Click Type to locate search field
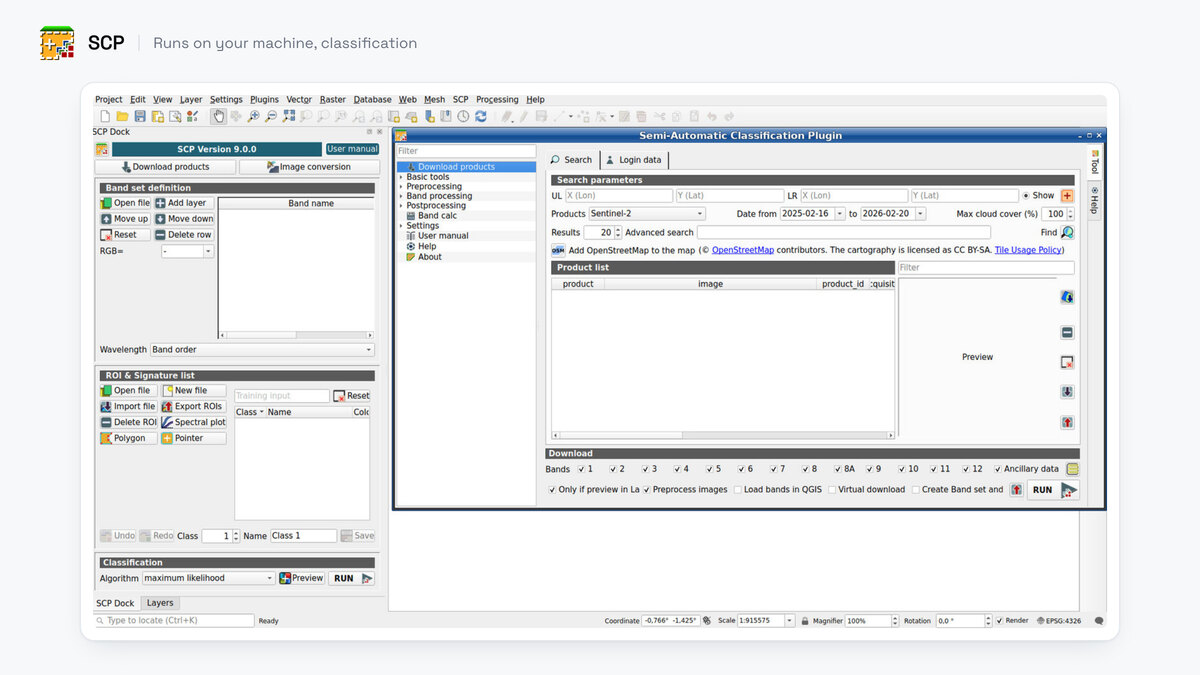The width and height of the screenshot is (1200, 675). click(174, 621)
